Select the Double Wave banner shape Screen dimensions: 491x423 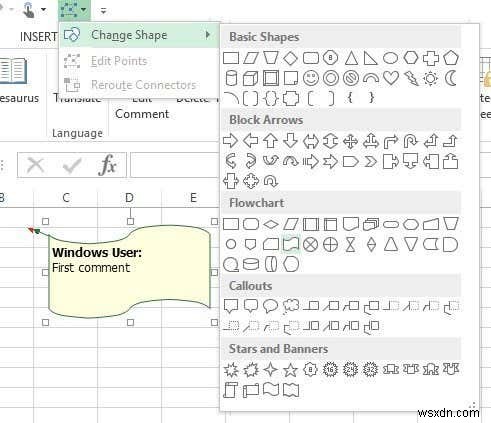tap(291, 389)
